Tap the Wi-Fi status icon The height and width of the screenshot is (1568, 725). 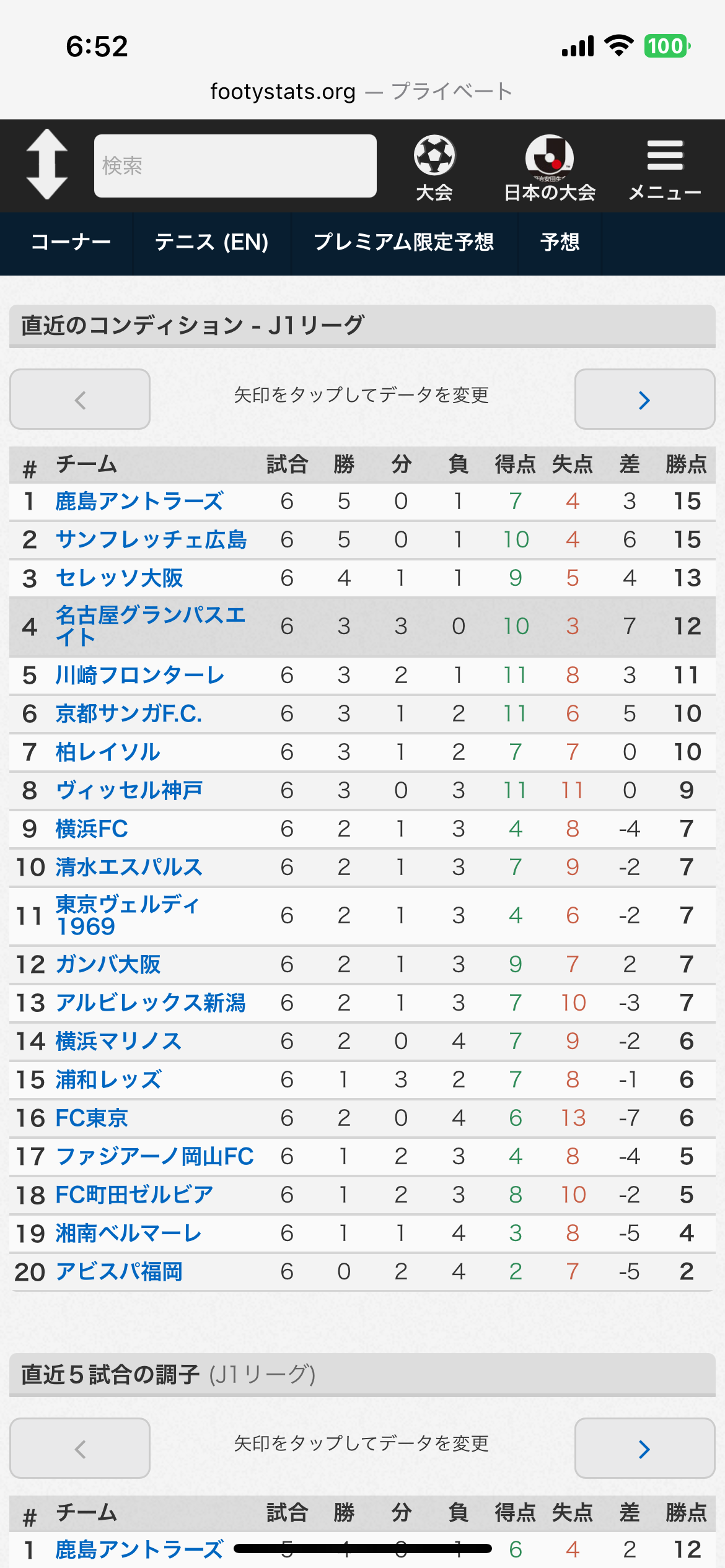click(x=618, y=45)
